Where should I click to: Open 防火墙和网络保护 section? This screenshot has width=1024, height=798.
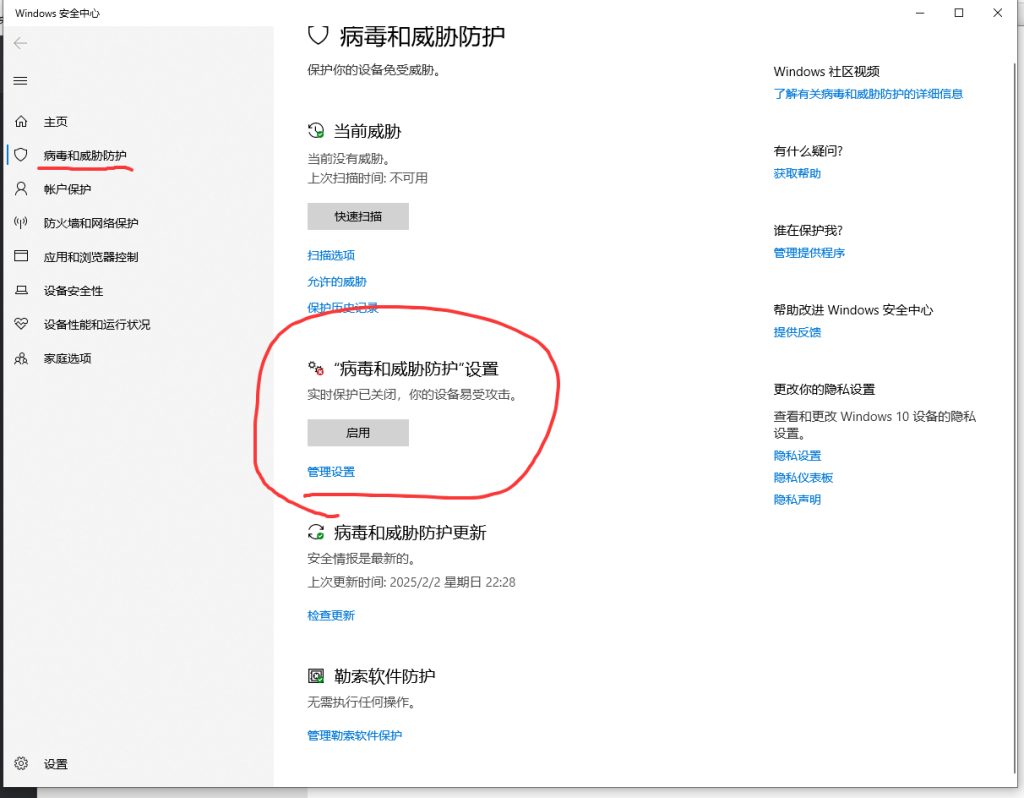[91, 223]
